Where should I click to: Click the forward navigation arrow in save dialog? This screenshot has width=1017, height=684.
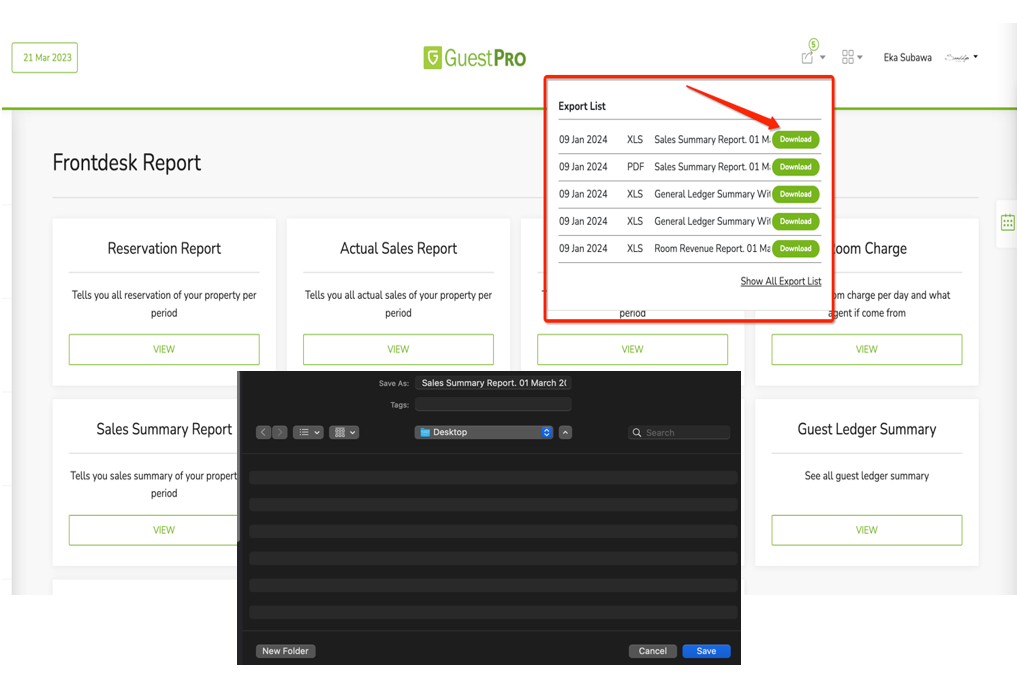click(x=279, y=432)
